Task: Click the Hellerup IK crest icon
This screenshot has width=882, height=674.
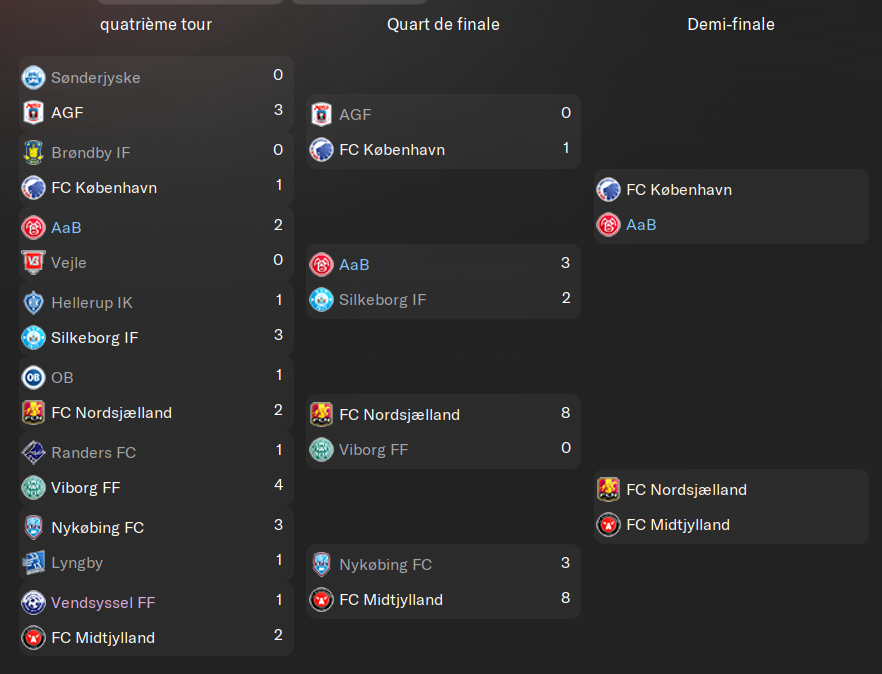Action: point(33,303)
